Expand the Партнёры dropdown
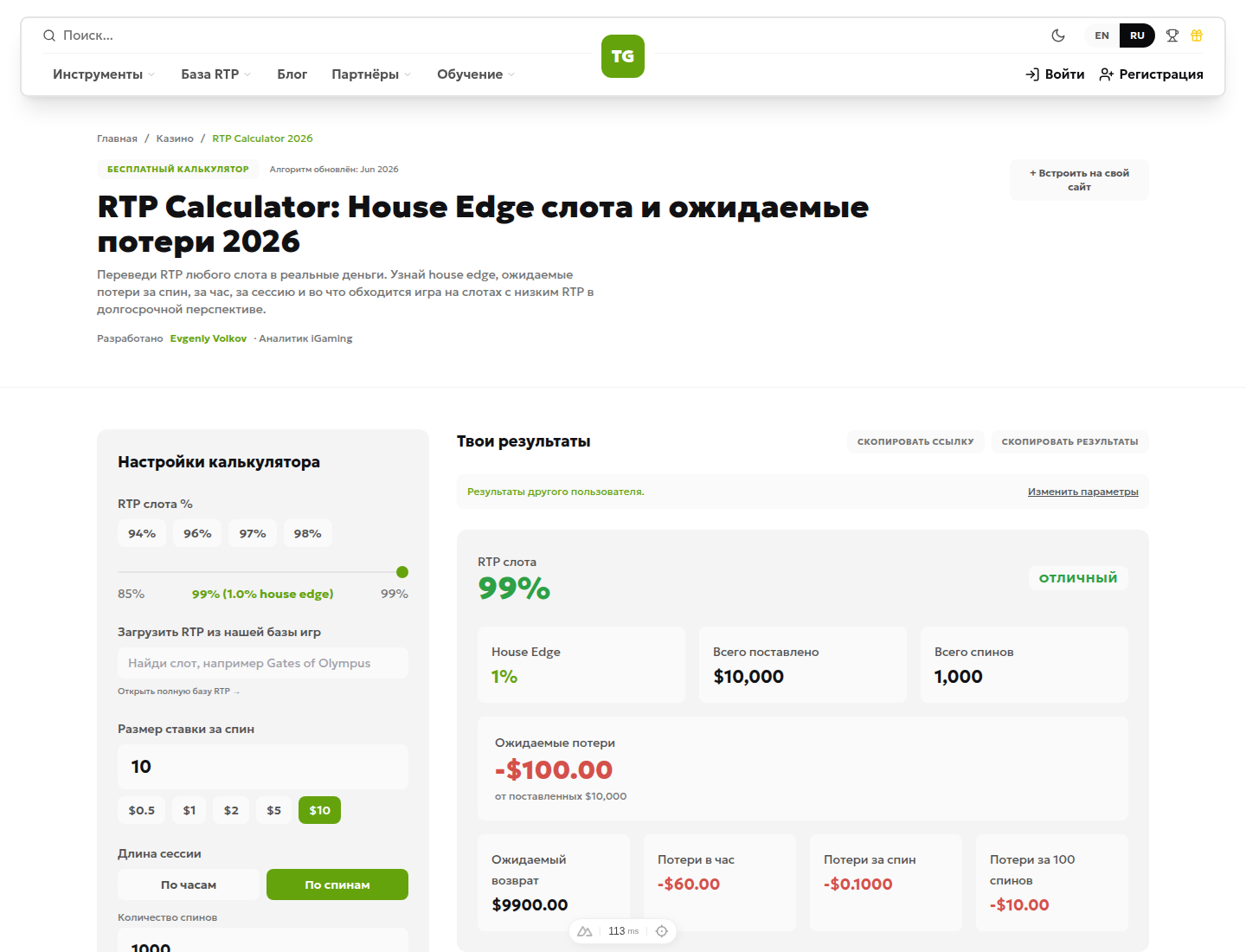 click(x=371, y=74)
